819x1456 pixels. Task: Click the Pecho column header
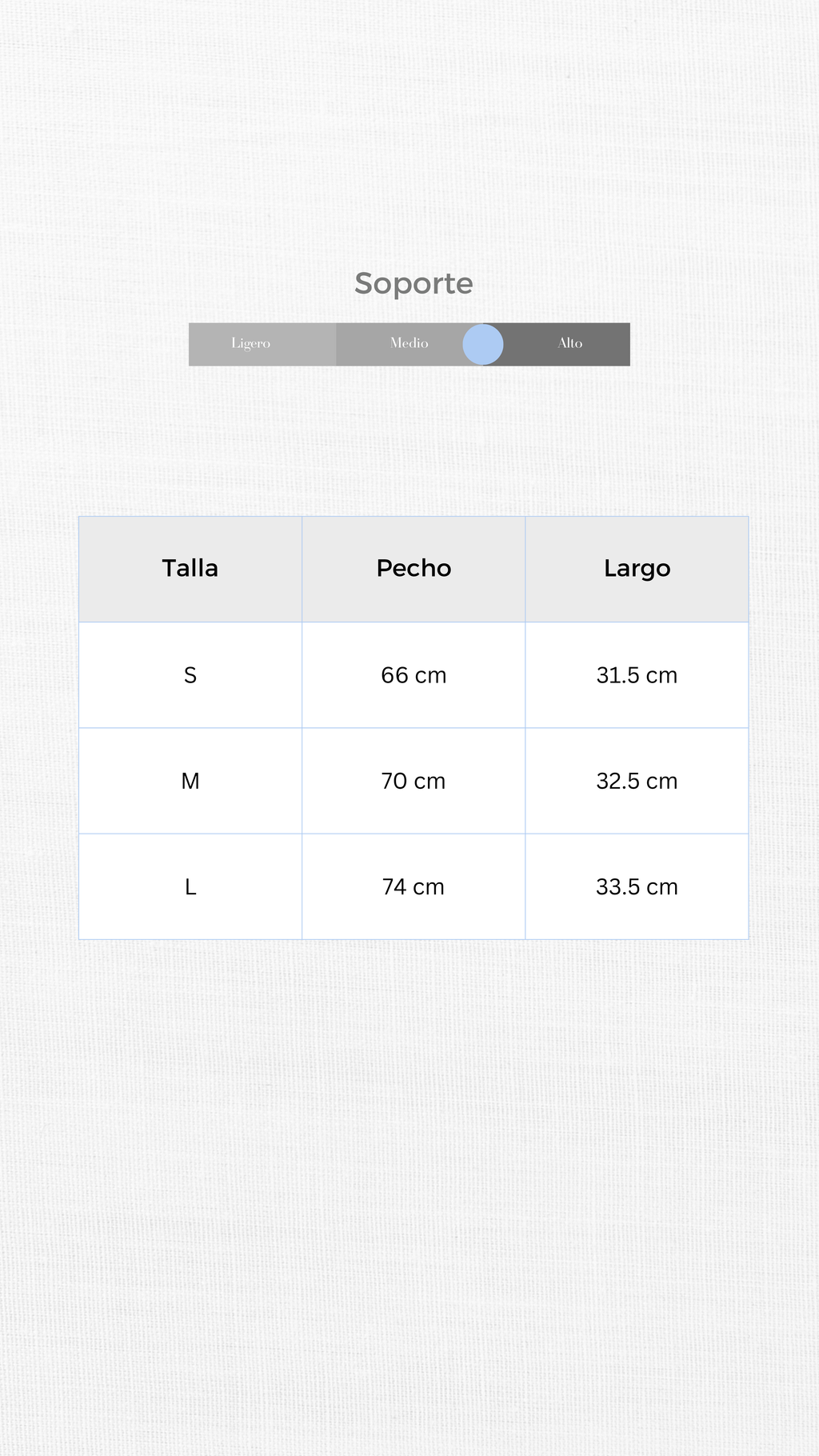tap(413, 568)
